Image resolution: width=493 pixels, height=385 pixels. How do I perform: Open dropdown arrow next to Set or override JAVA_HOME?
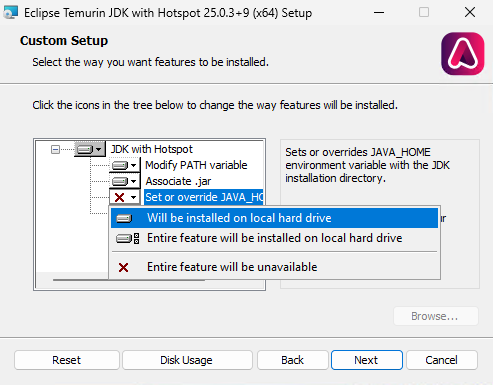133,197
